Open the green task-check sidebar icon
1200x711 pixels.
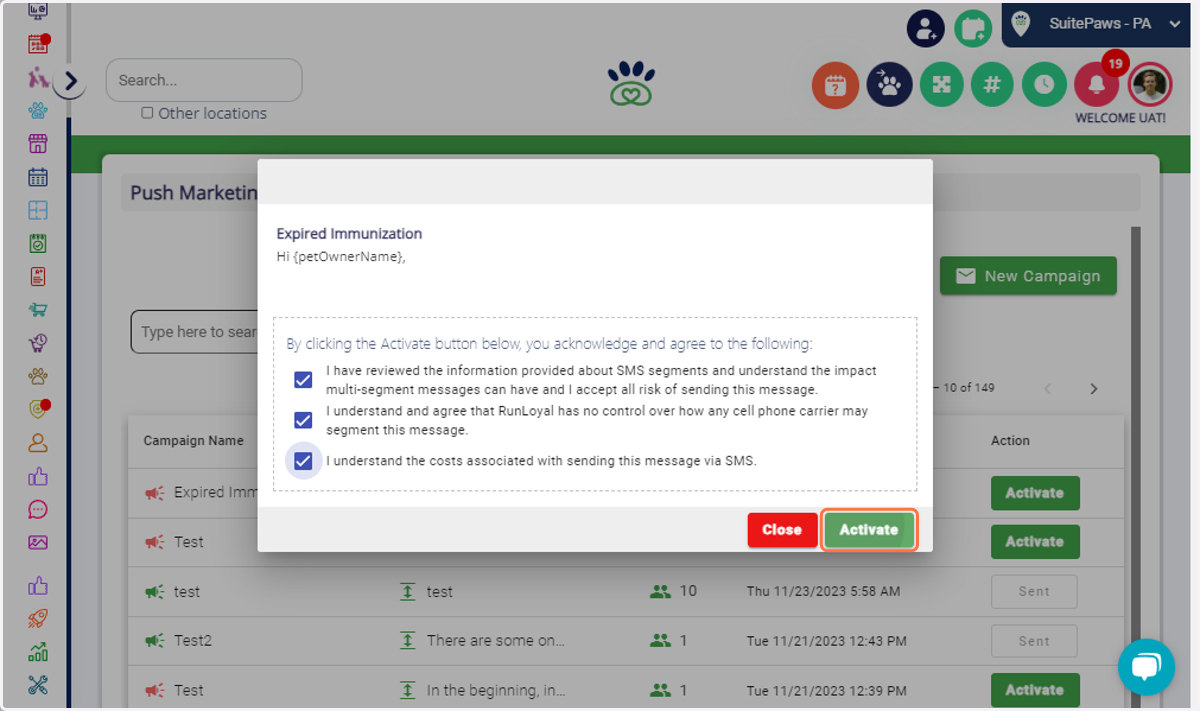(x=38, y=243)
